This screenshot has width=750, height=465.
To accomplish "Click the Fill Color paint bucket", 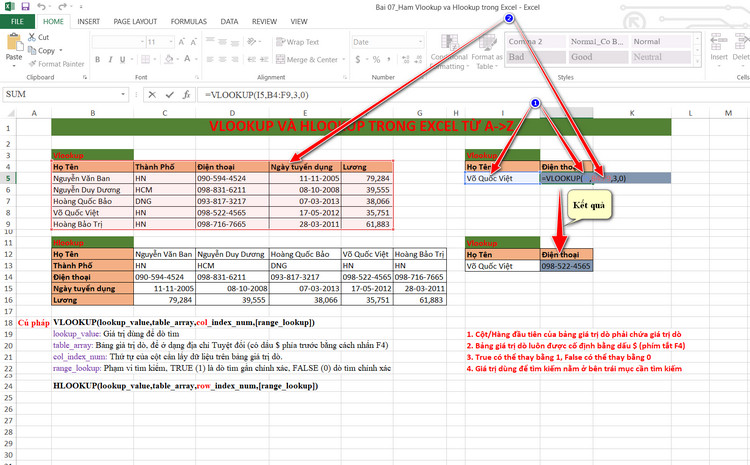I will tap(168, 59).
